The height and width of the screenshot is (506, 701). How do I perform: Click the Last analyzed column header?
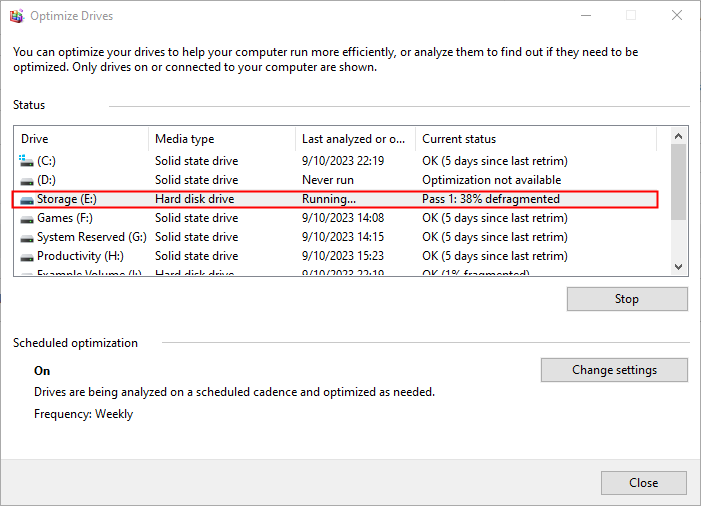click(354, 139)
